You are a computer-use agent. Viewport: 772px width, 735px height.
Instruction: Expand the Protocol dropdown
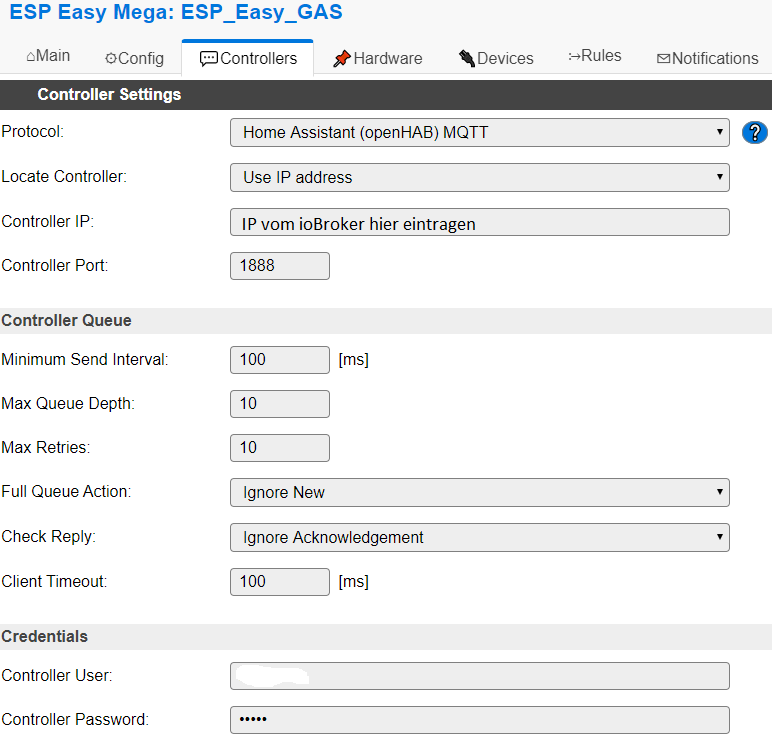click(x=479, y=132)
